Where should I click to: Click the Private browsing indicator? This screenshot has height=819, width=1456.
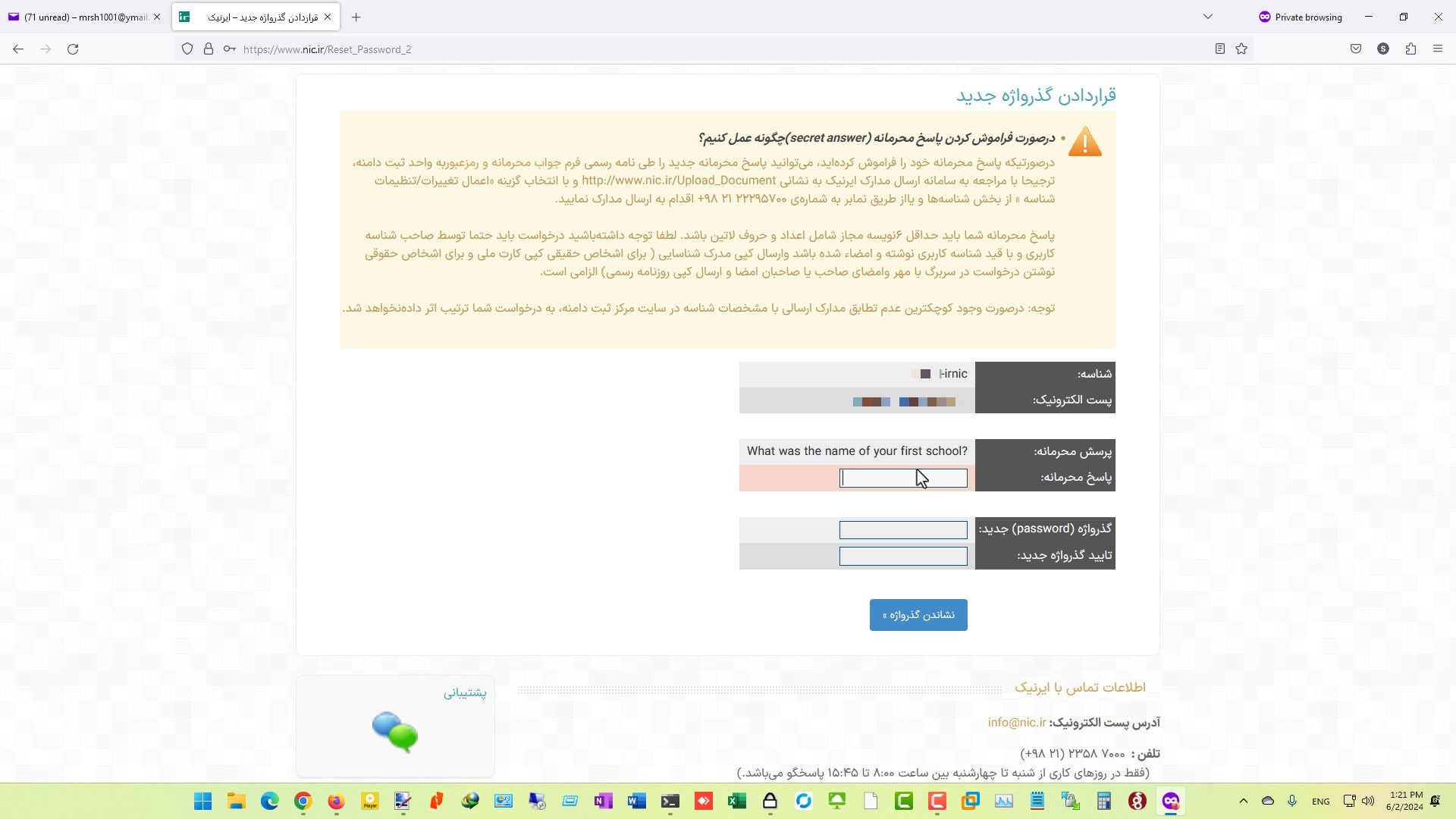click(1301, 17)
